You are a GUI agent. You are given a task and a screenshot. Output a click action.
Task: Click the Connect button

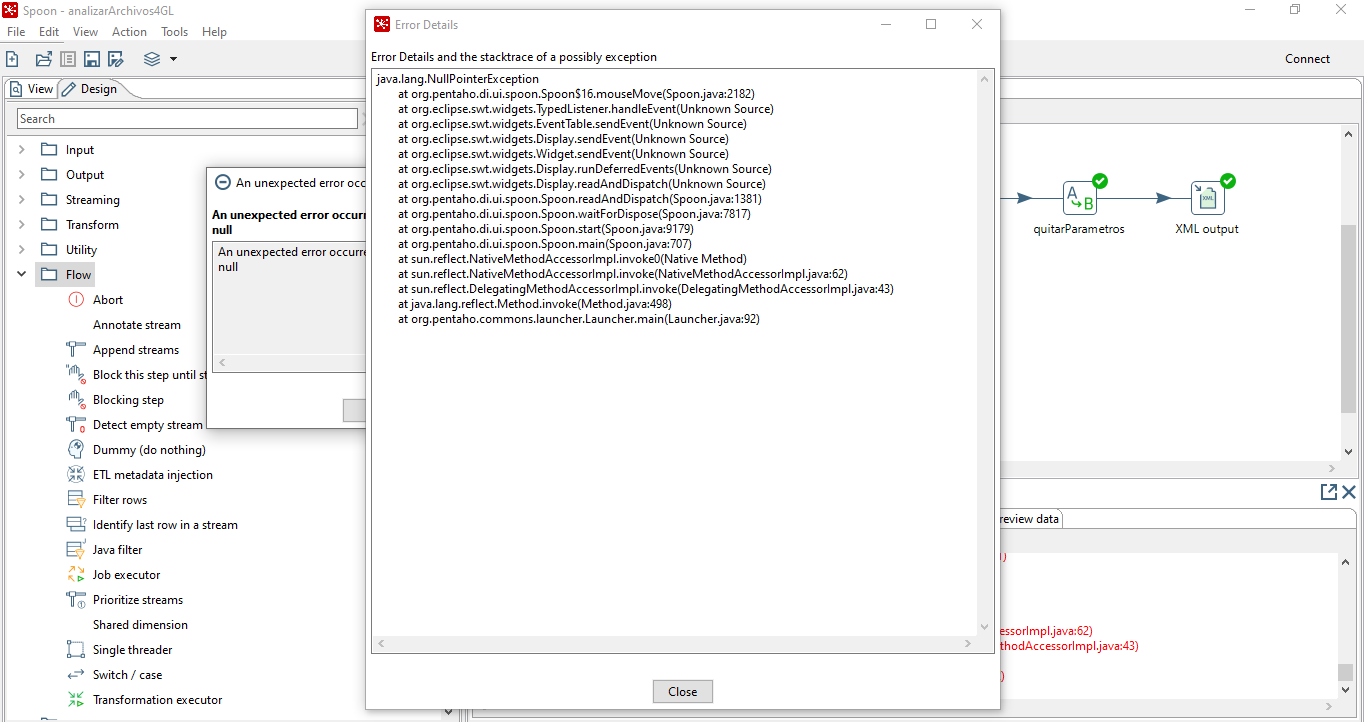tap(1307, 59)
